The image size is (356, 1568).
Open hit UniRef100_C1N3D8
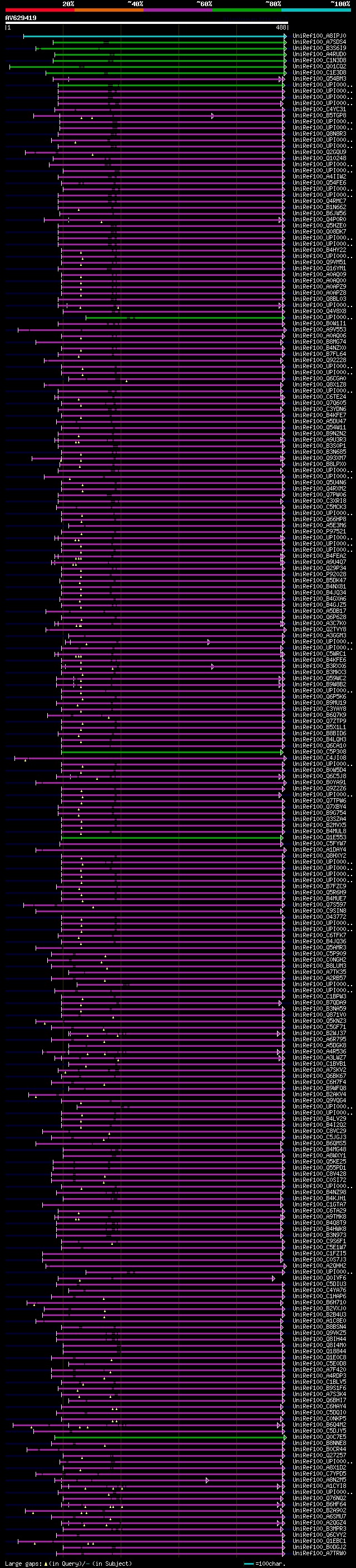[x=319, y=60]
